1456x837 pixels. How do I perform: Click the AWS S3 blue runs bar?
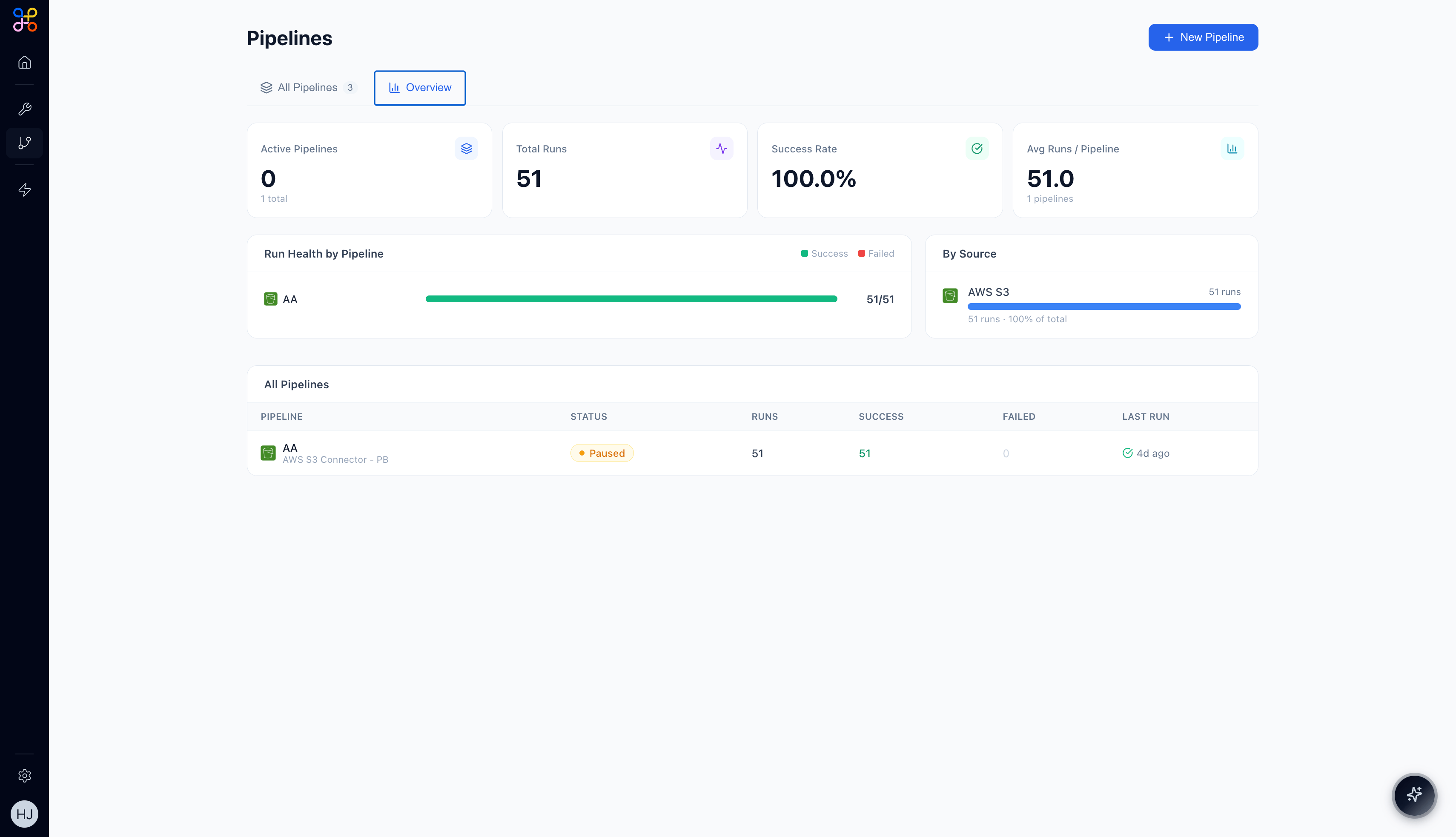click(1104, 307)
